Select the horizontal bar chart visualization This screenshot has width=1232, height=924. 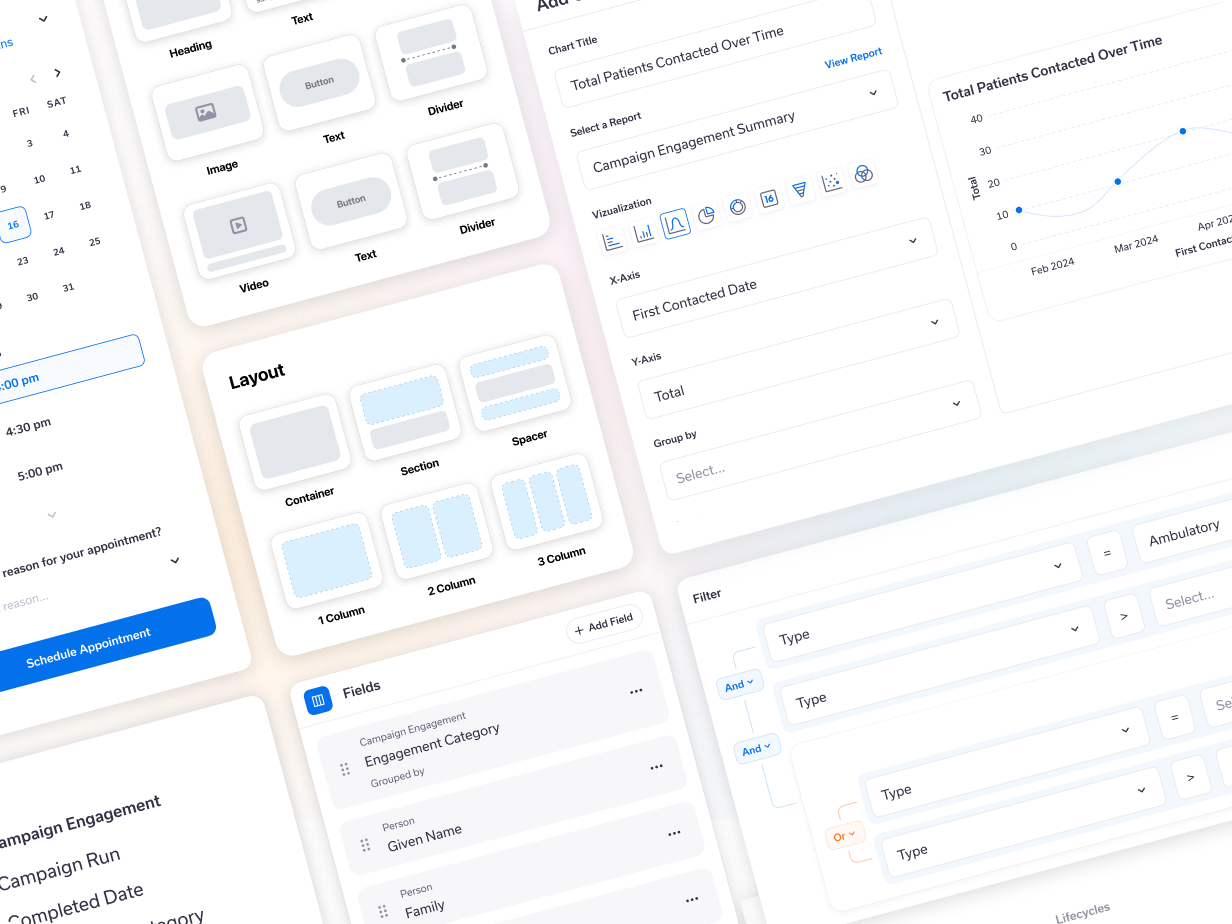click(613, 241)
